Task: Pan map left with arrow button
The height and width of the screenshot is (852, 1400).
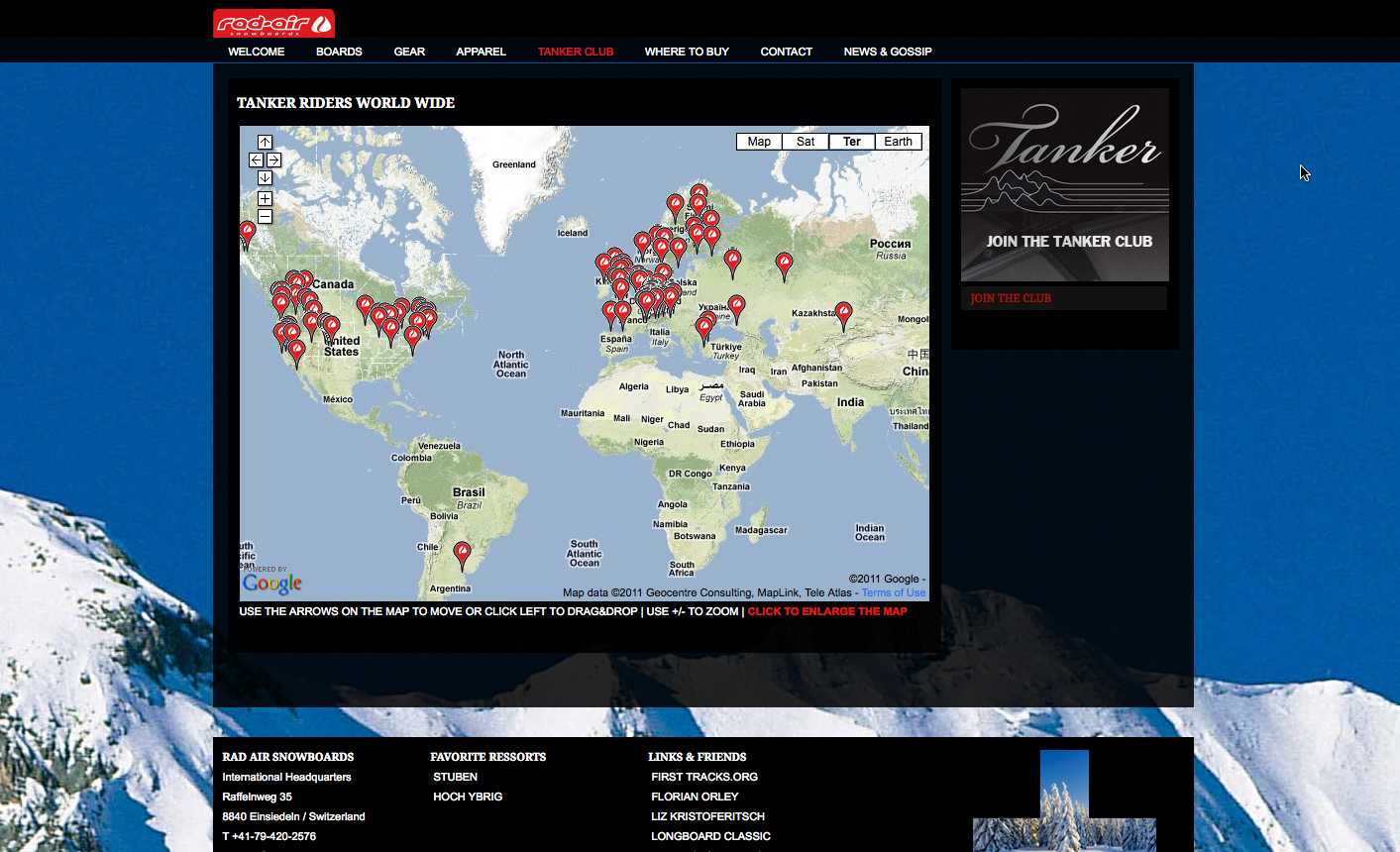Action: pos(256,160)
